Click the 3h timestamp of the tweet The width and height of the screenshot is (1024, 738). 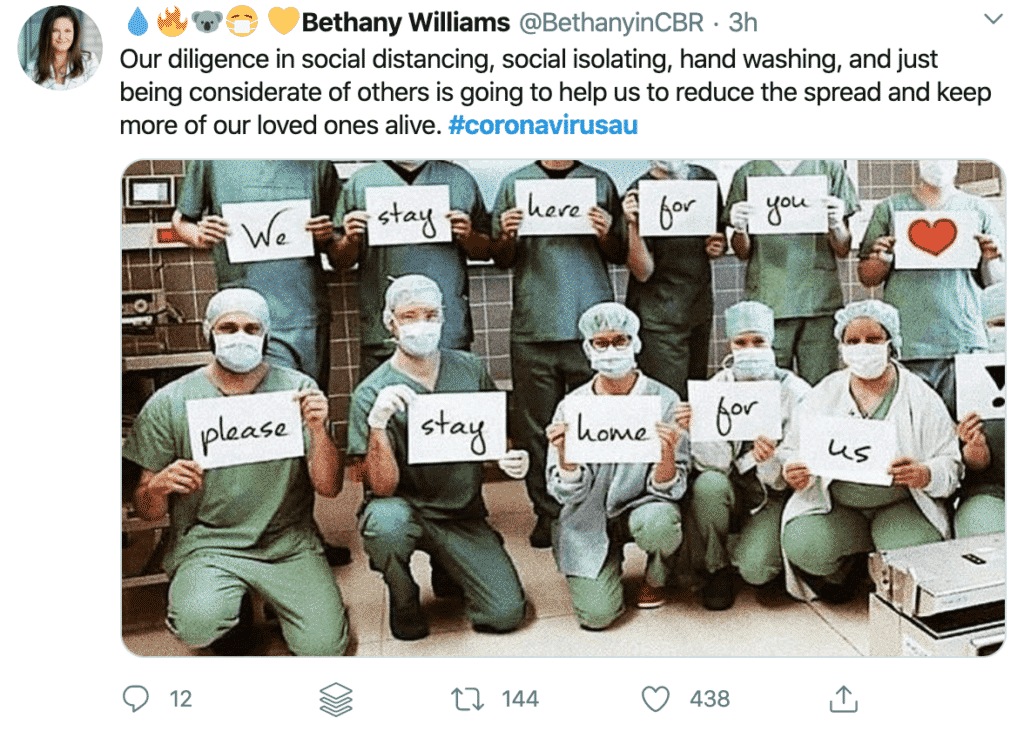[x=743, y=22]
